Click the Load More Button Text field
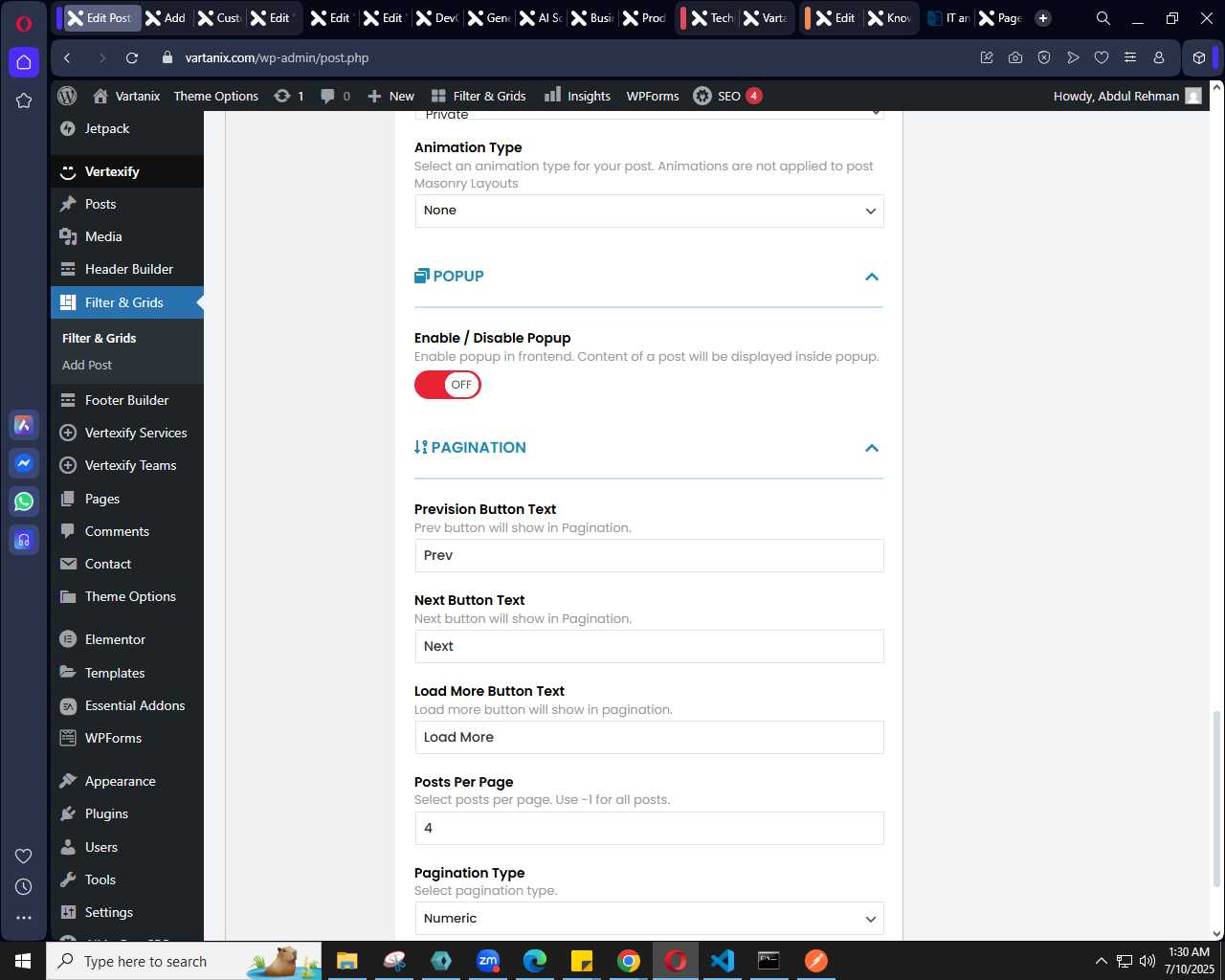 [x=649, y=738]
